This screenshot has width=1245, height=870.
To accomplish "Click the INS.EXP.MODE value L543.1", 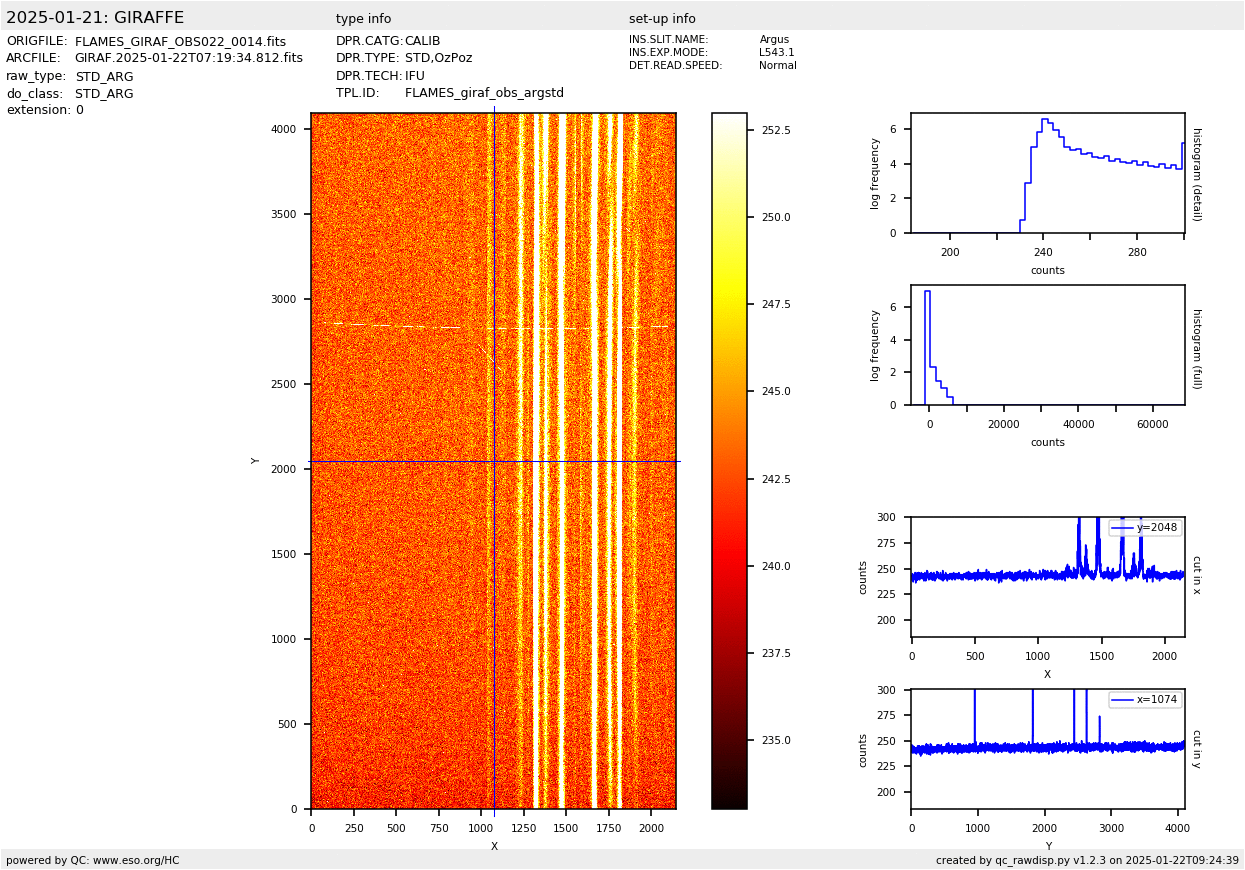I will 777,53.
